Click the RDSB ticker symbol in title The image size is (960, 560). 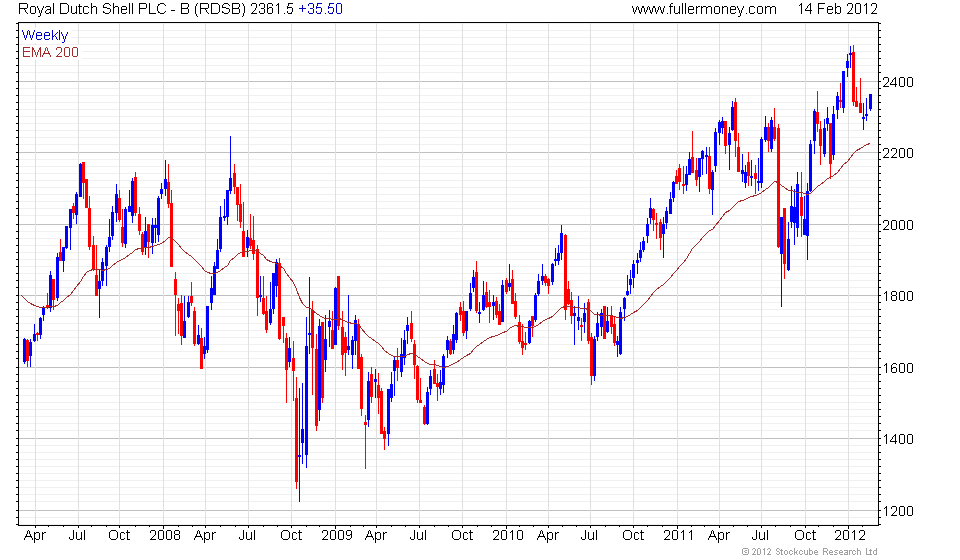tap(220, 9)
